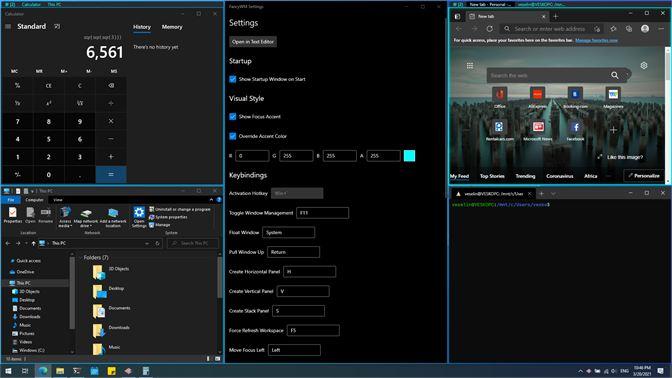
Task: Click the Edge page settings gear
Action: [x=644, y=66]
